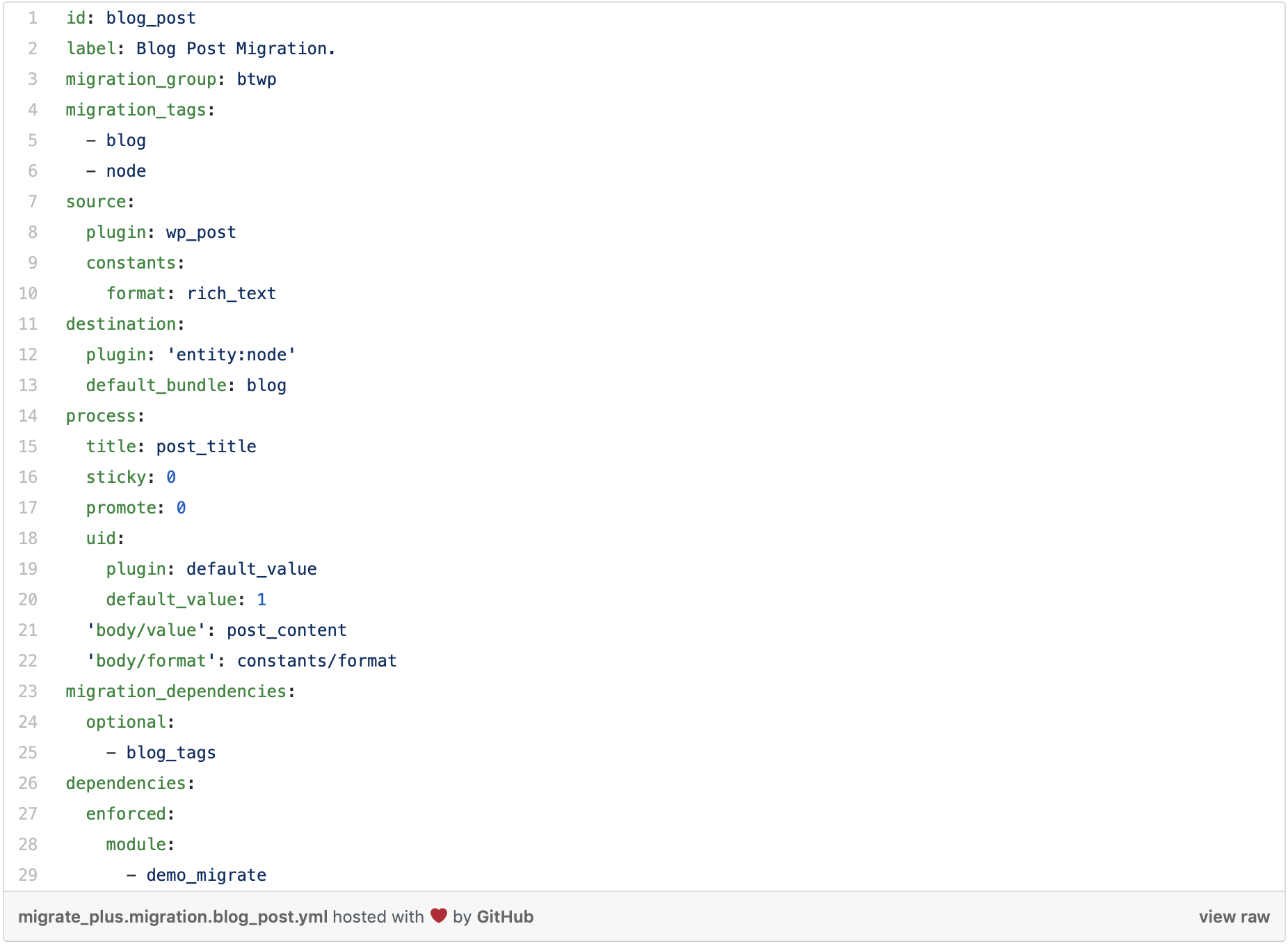
Task: Click the 'post_title' value
Action: point(206,447)
